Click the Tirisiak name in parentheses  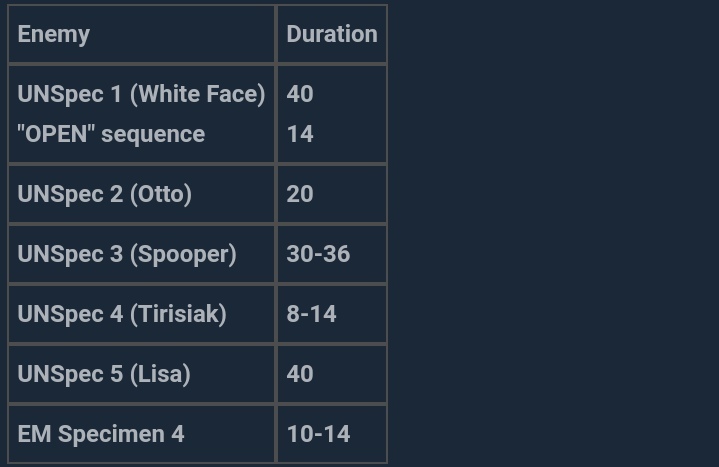pos(178,314)
